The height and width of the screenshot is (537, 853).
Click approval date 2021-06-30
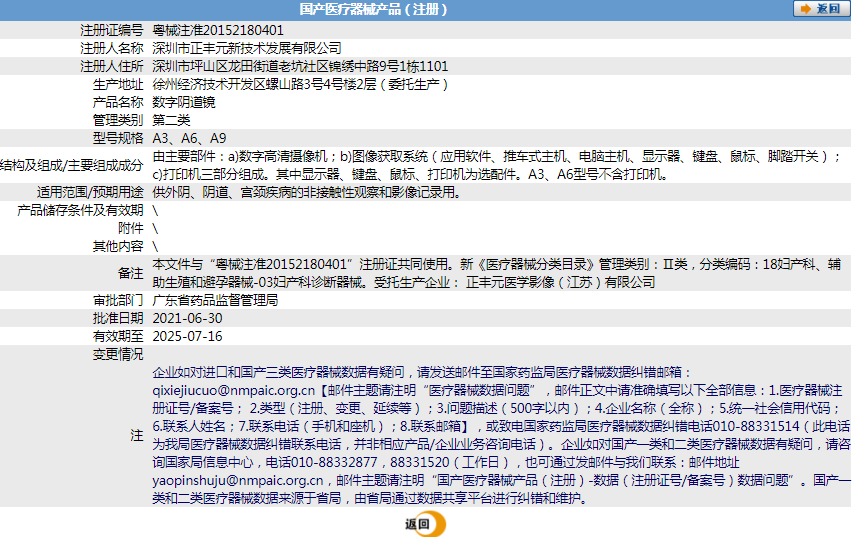tap(188, 318)
